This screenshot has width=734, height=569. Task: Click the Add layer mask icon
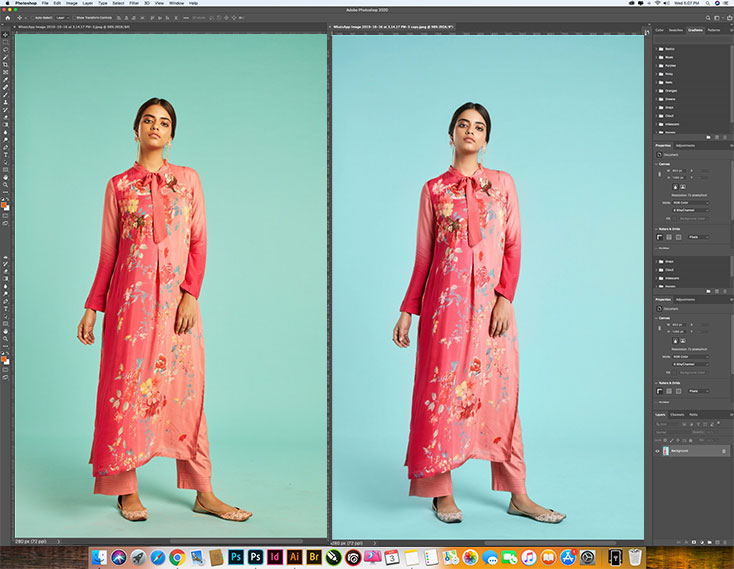[694, 542]
